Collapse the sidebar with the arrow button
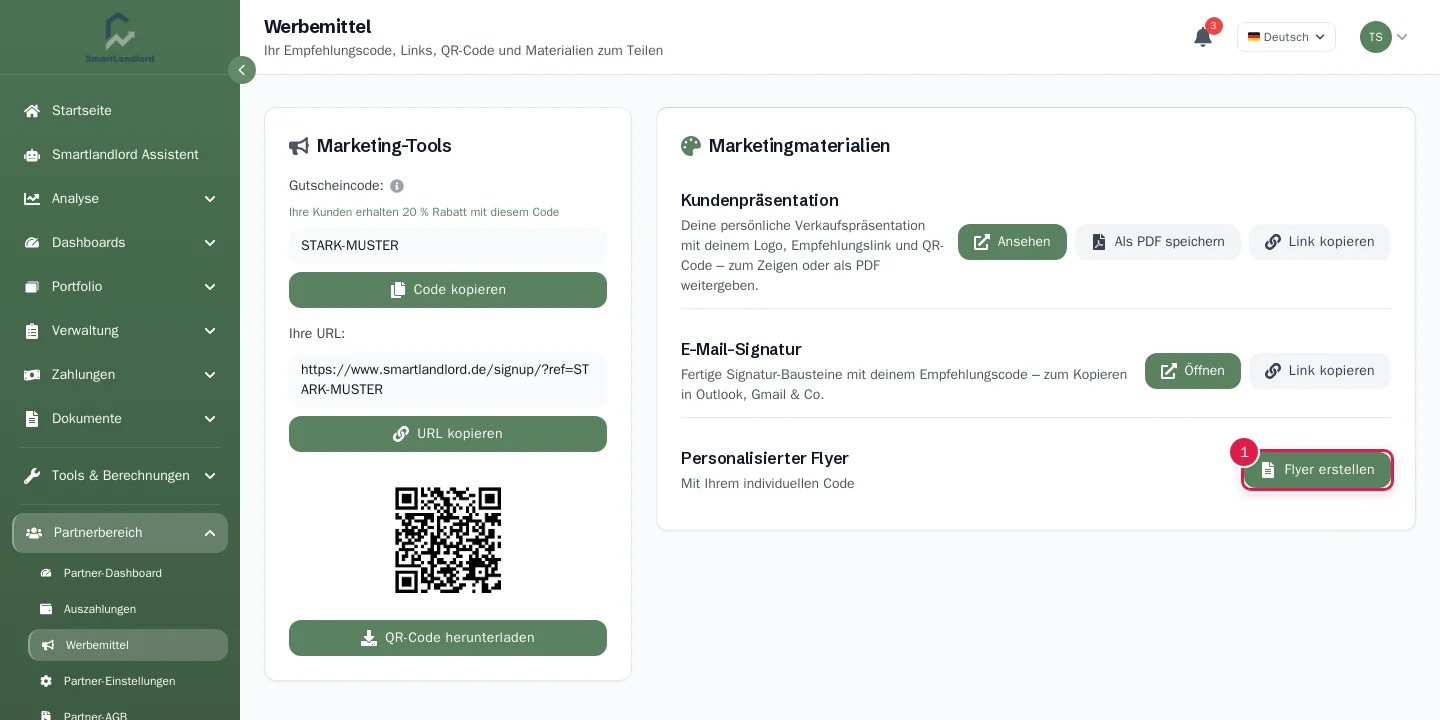1440x720 pixels. click(242, 70)
